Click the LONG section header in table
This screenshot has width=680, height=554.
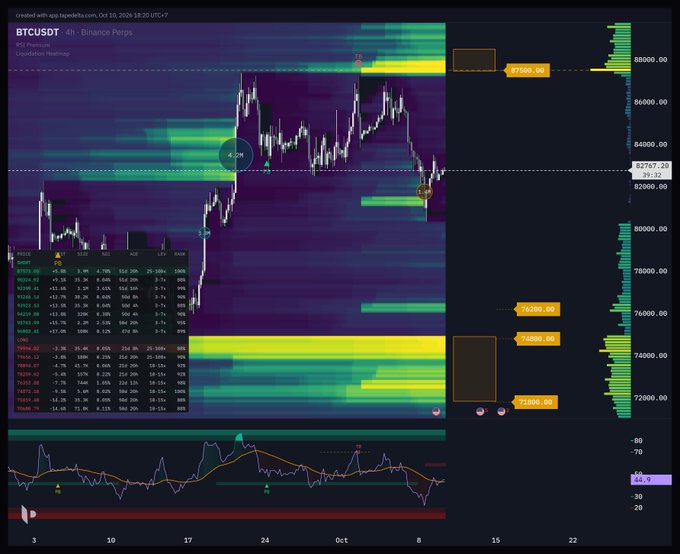point(22,340)
